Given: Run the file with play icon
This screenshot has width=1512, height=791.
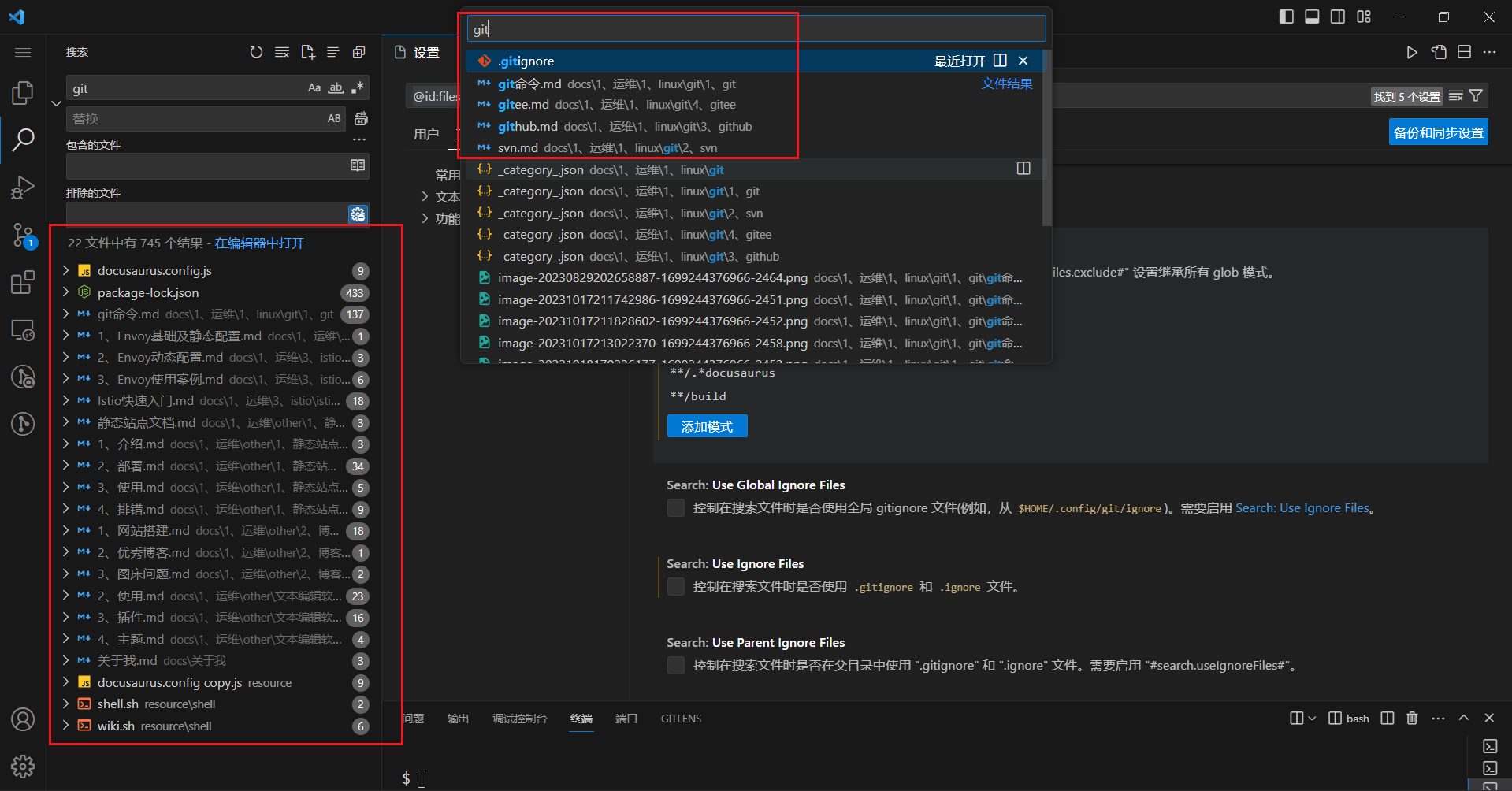Looking at the screenshot, I should click(x=1412, y=52).
